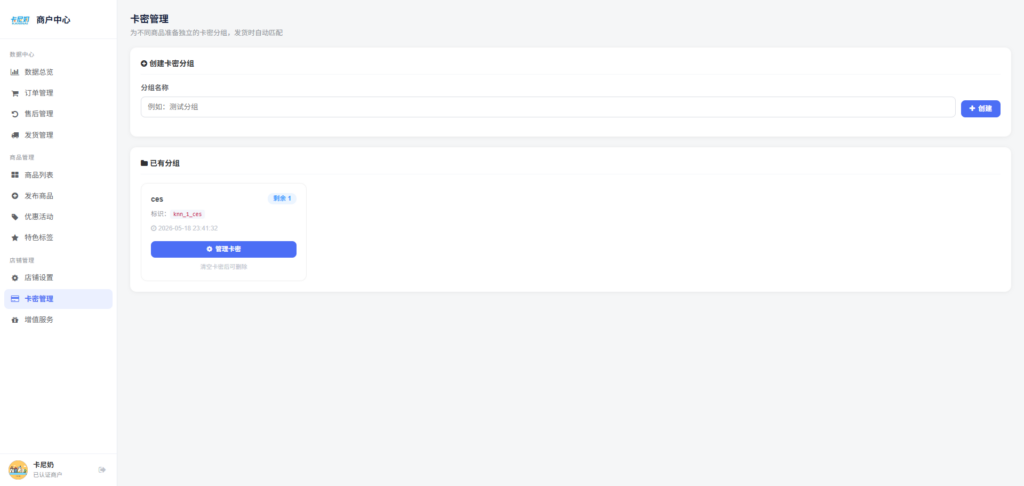This screenshot has width=1024, height=486.
Task: Click the knn_1_ces identifier tag
Action: point(187,214)
